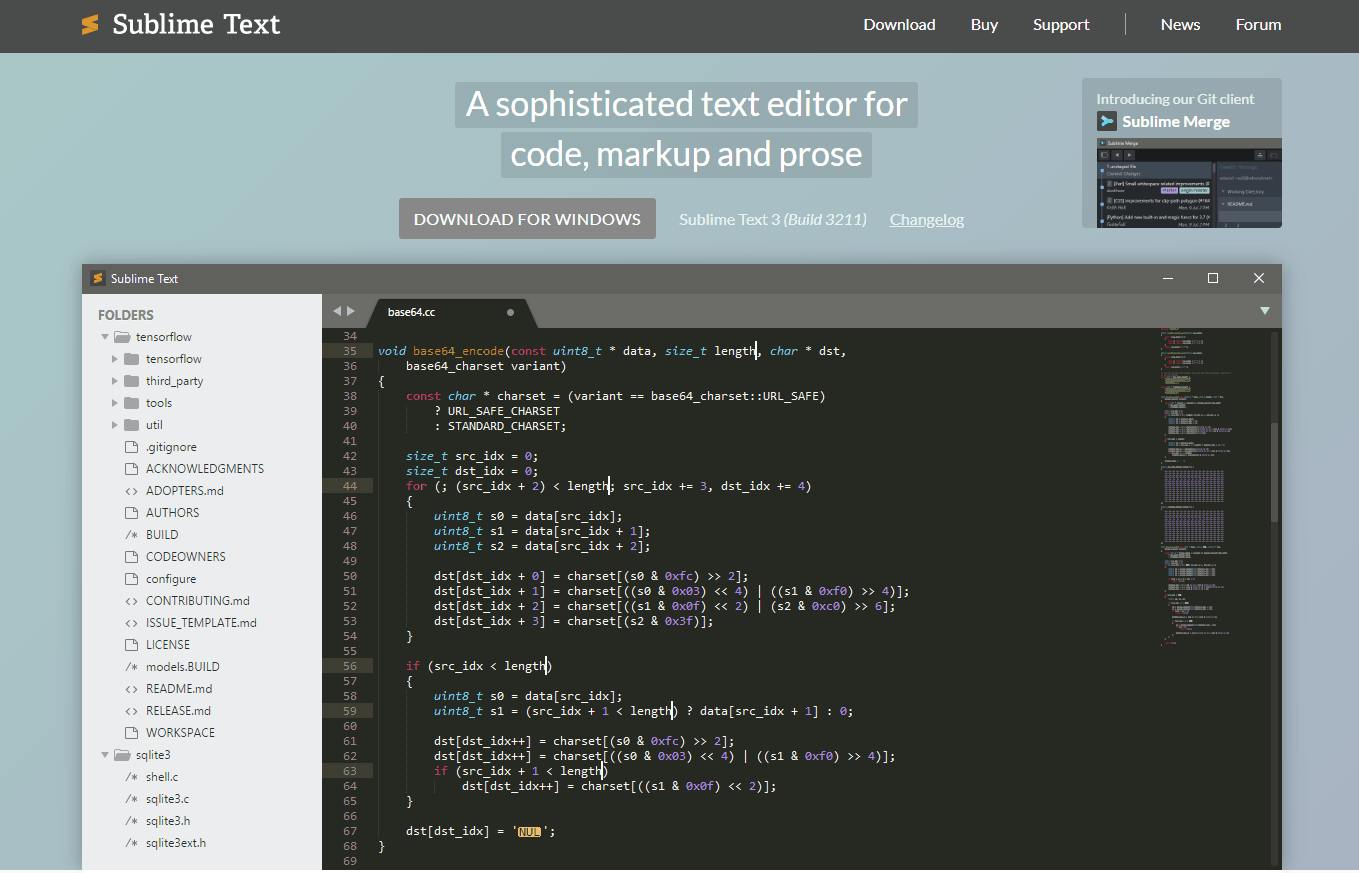Click the DOWNLOAD FOR WINDOWS button

tap(527, 219)
